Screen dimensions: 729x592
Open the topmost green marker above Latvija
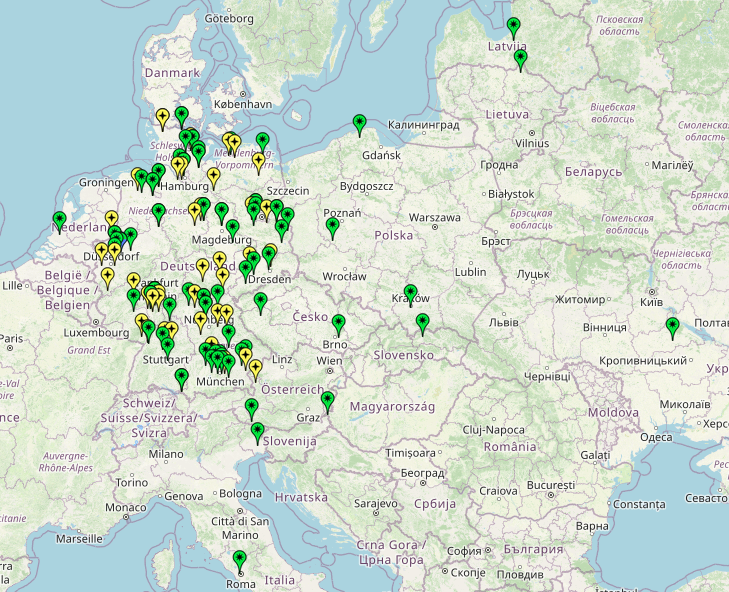pos(513,27)
